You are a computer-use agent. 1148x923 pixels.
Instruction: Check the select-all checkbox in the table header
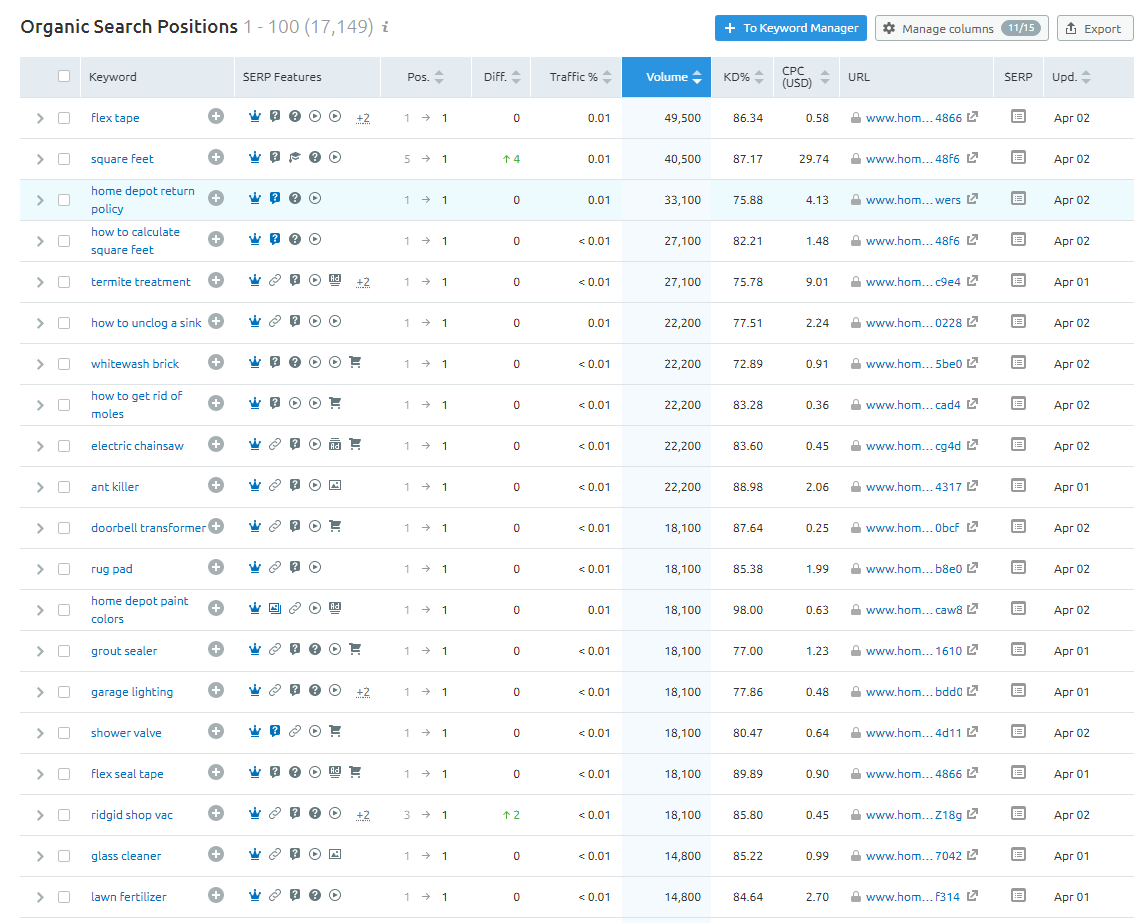63,75
